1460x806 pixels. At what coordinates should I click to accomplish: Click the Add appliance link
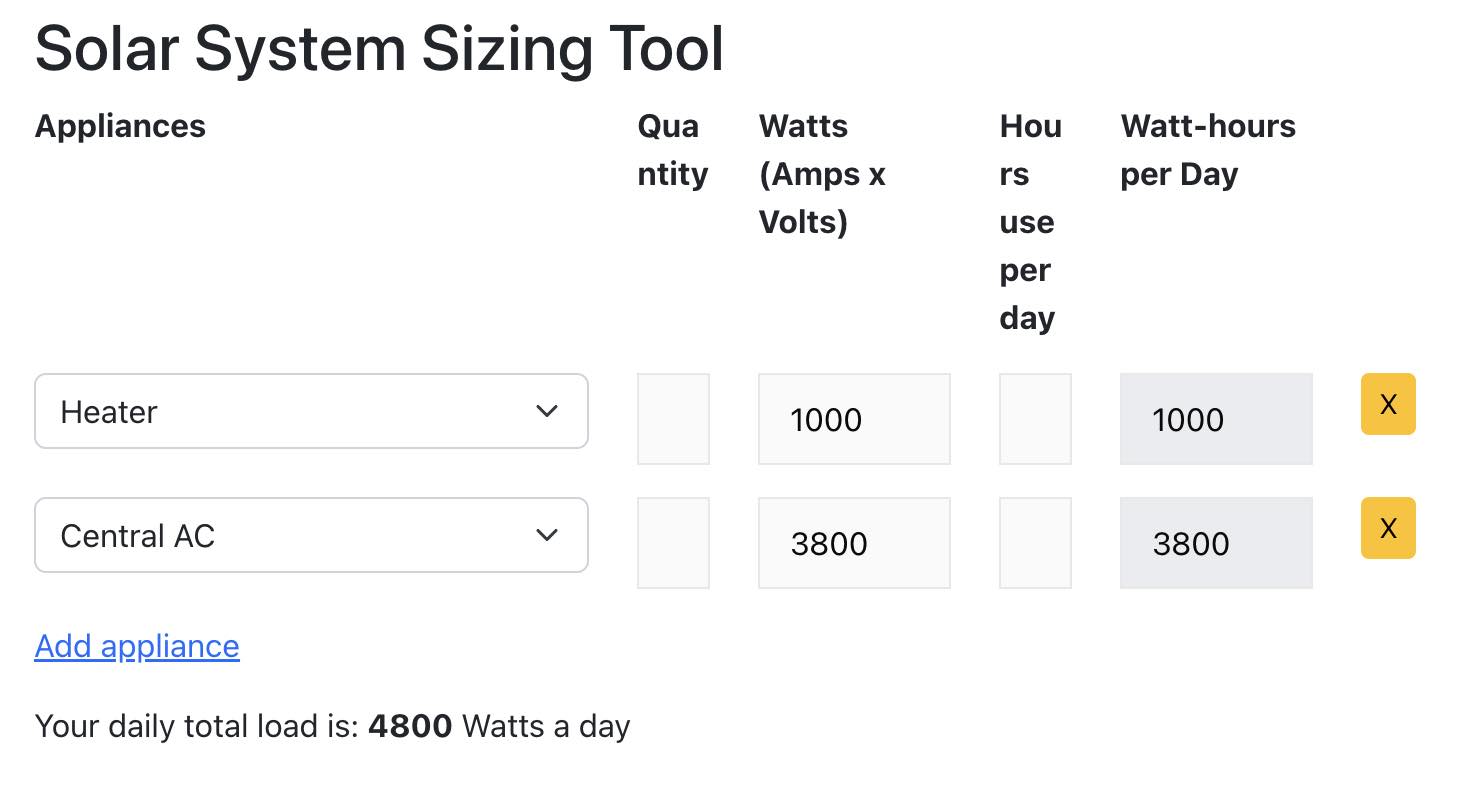tap(137, 646)
